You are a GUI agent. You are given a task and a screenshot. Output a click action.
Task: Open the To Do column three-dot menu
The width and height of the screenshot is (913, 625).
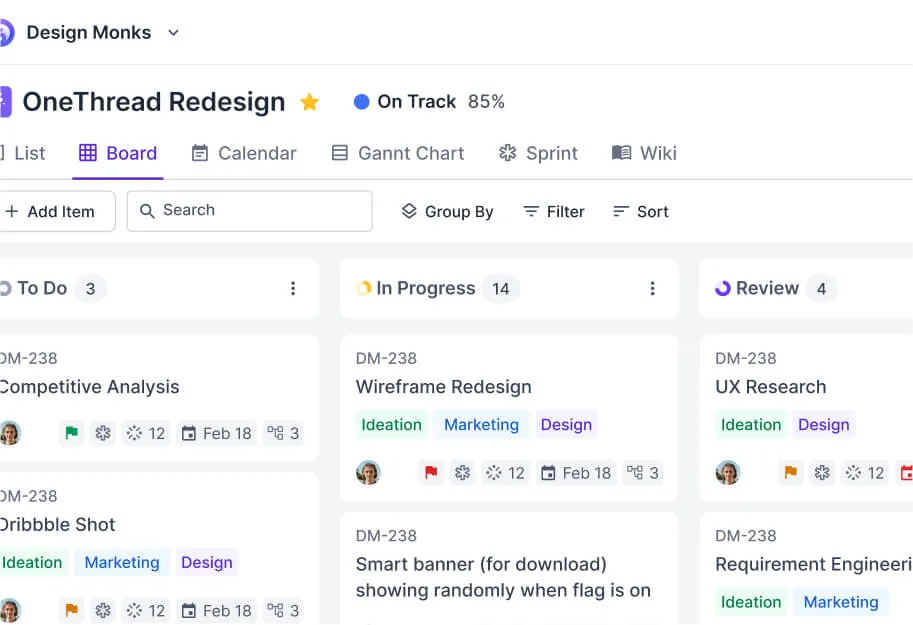pyautogui.click(x=293, y=288)
